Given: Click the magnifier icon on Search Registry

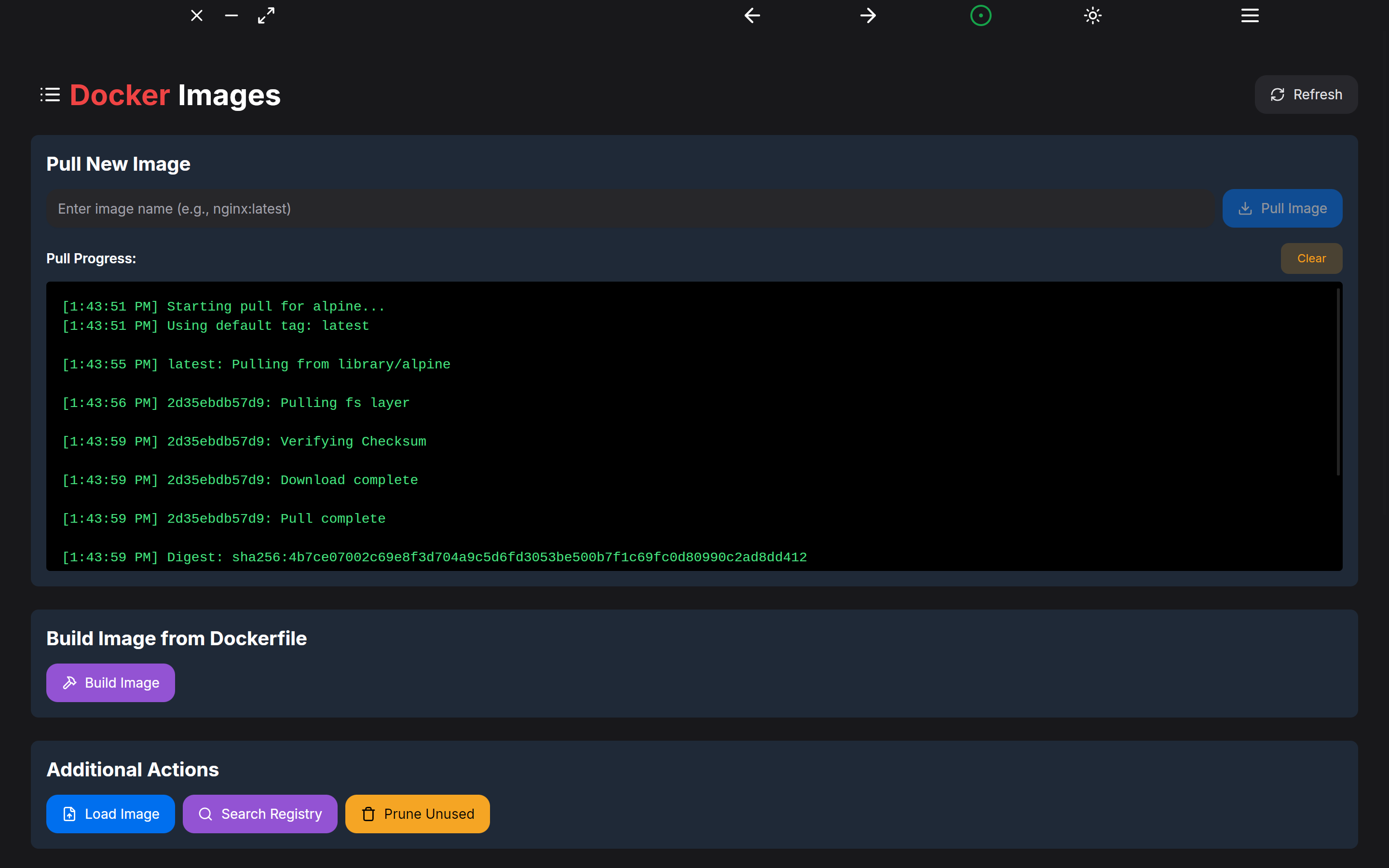Looking at the screenshot, I should point(205,814).
